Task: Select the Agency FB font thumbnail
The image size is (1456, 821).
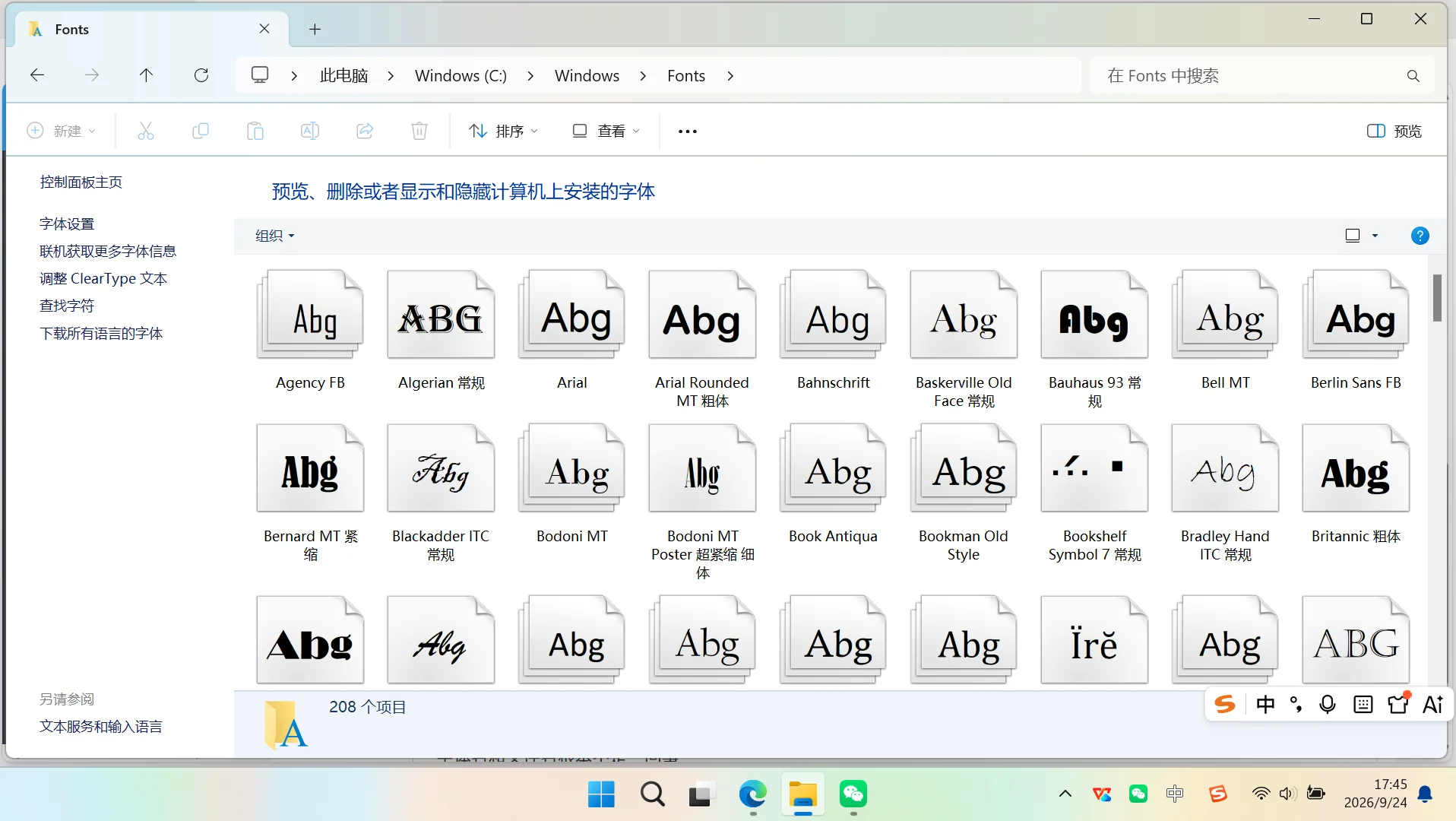Action: coord(310,315)
